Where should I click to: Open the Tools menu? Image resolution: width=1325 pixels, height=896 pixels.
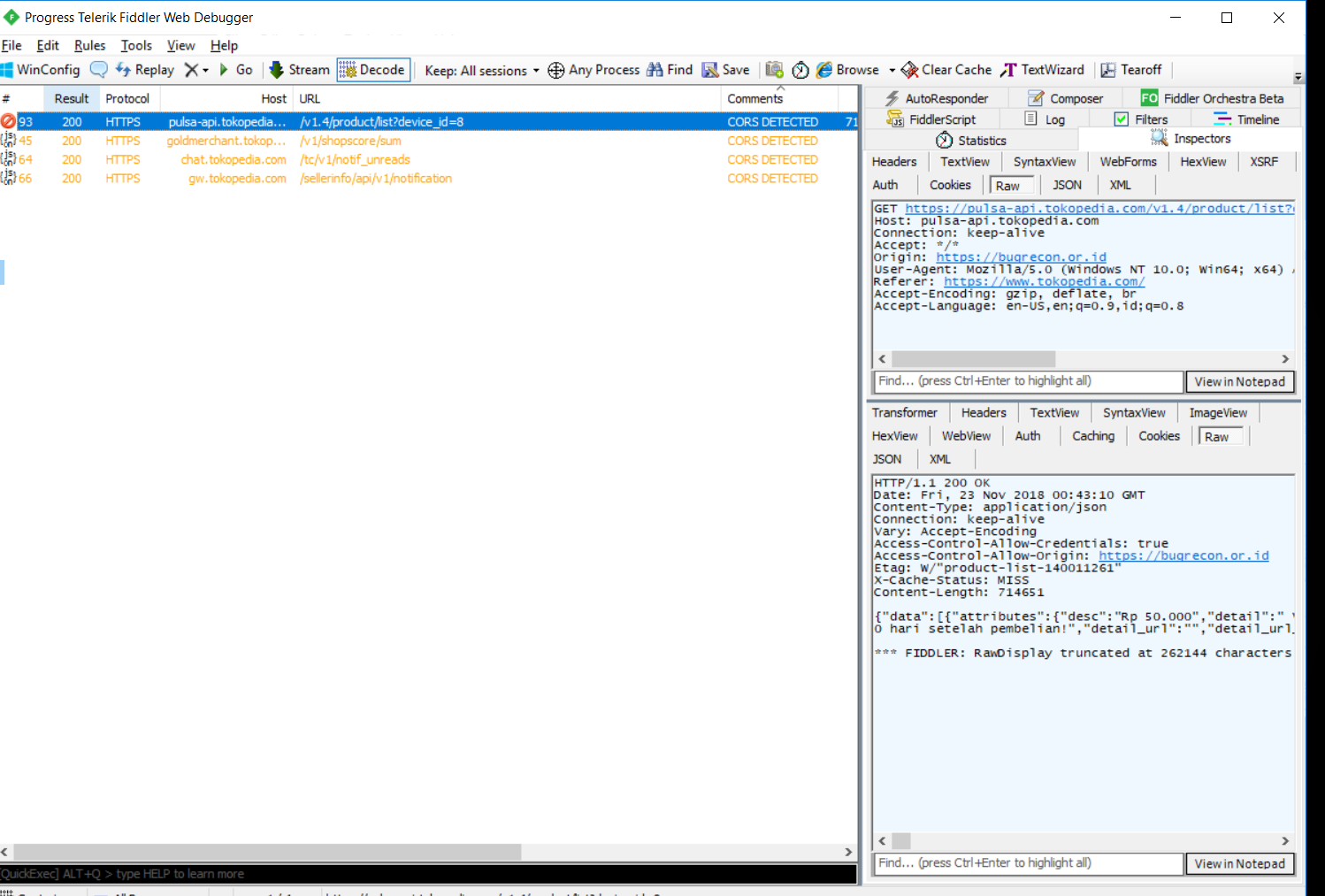pyautogui.click(x=136, y=45)
